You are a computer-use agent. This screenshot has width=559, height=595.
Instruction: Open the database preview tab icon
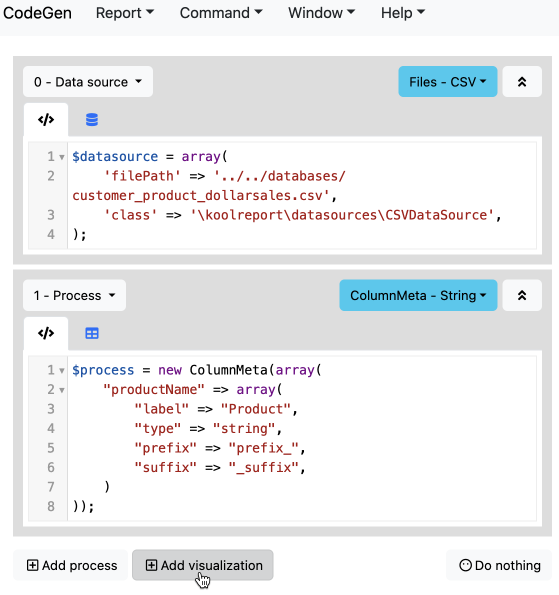(92, 120)
